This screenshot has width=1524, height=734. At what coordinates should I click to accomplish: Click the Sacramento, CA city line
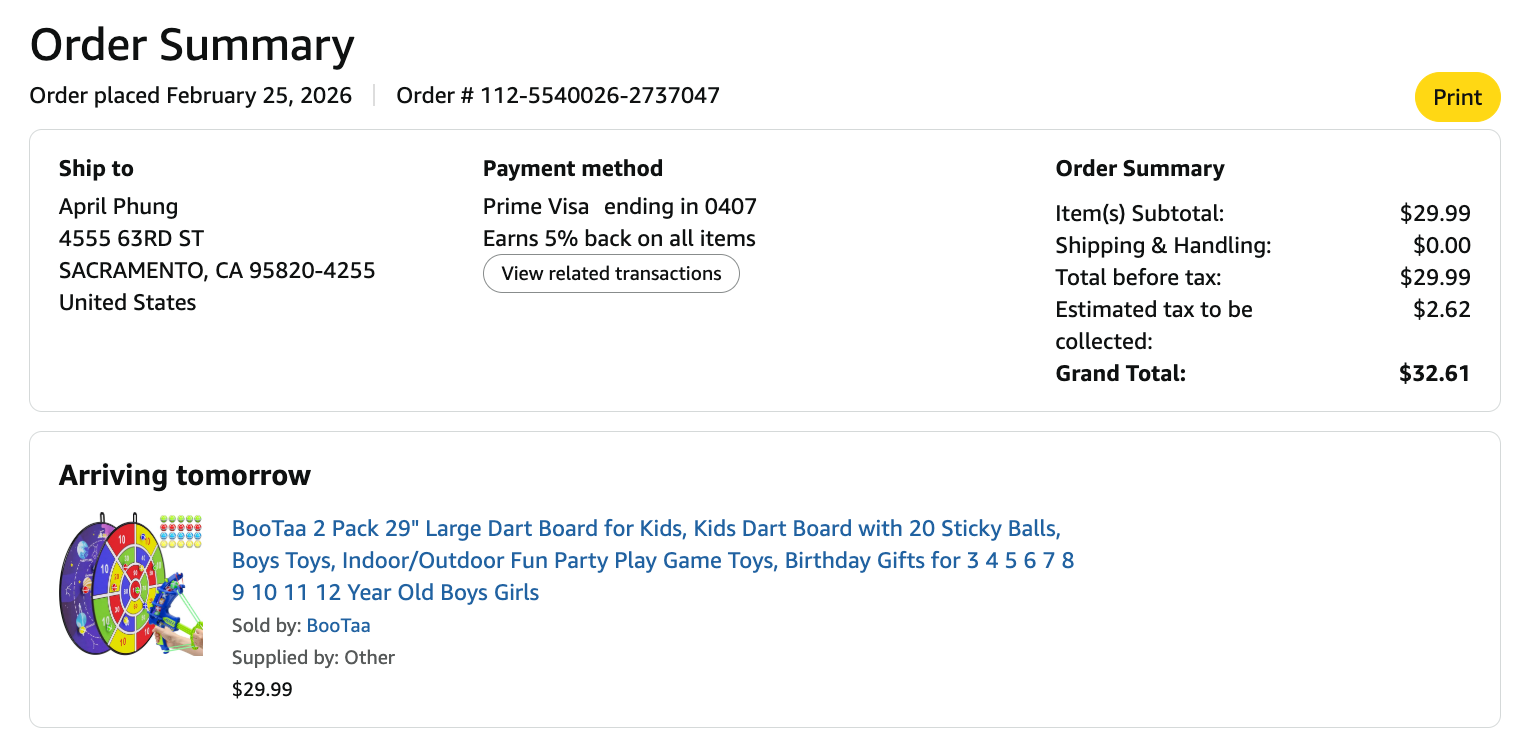[x=217, y=271]
